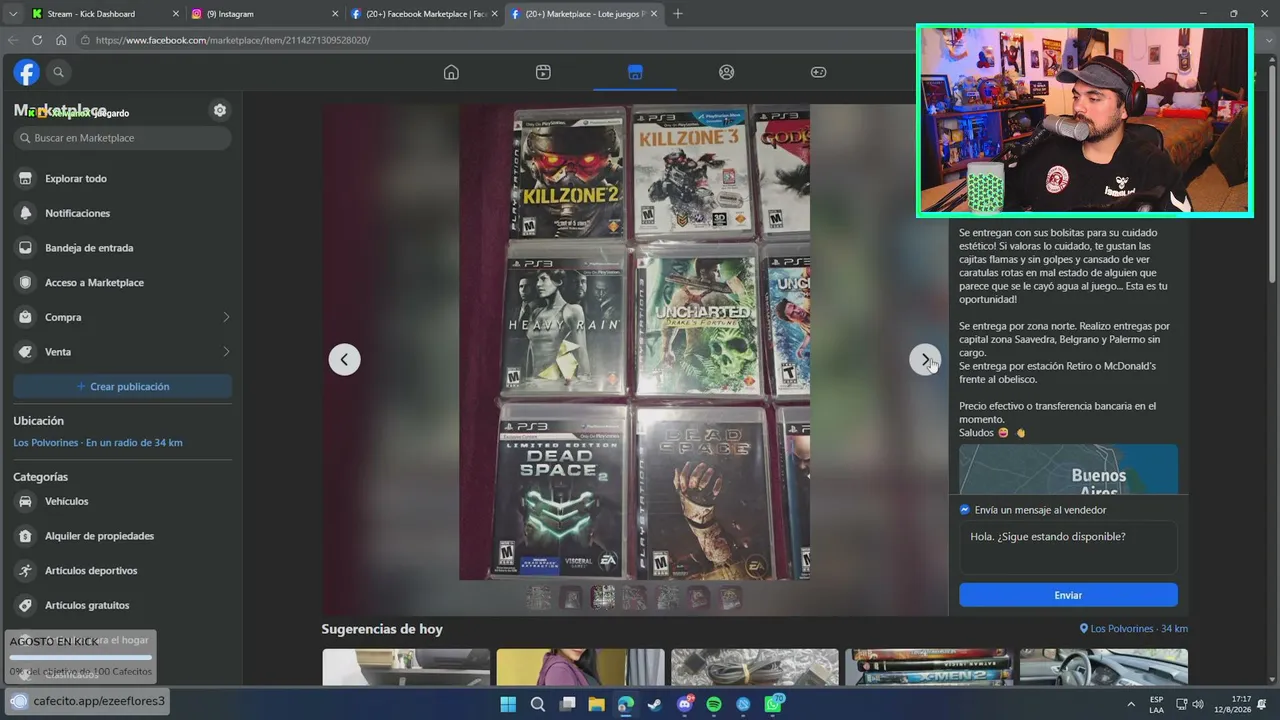Go to the Facebook Home feed icon
This screenshot has height=720, width=1280.
(451, 72)
